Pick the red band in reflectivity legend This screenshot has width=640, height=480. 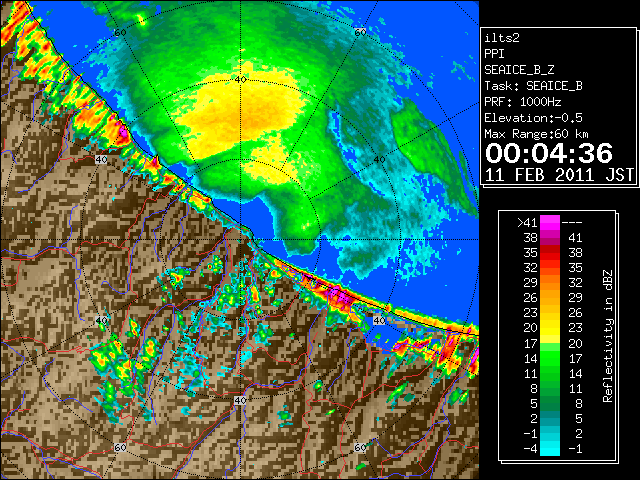pos(550,253)
